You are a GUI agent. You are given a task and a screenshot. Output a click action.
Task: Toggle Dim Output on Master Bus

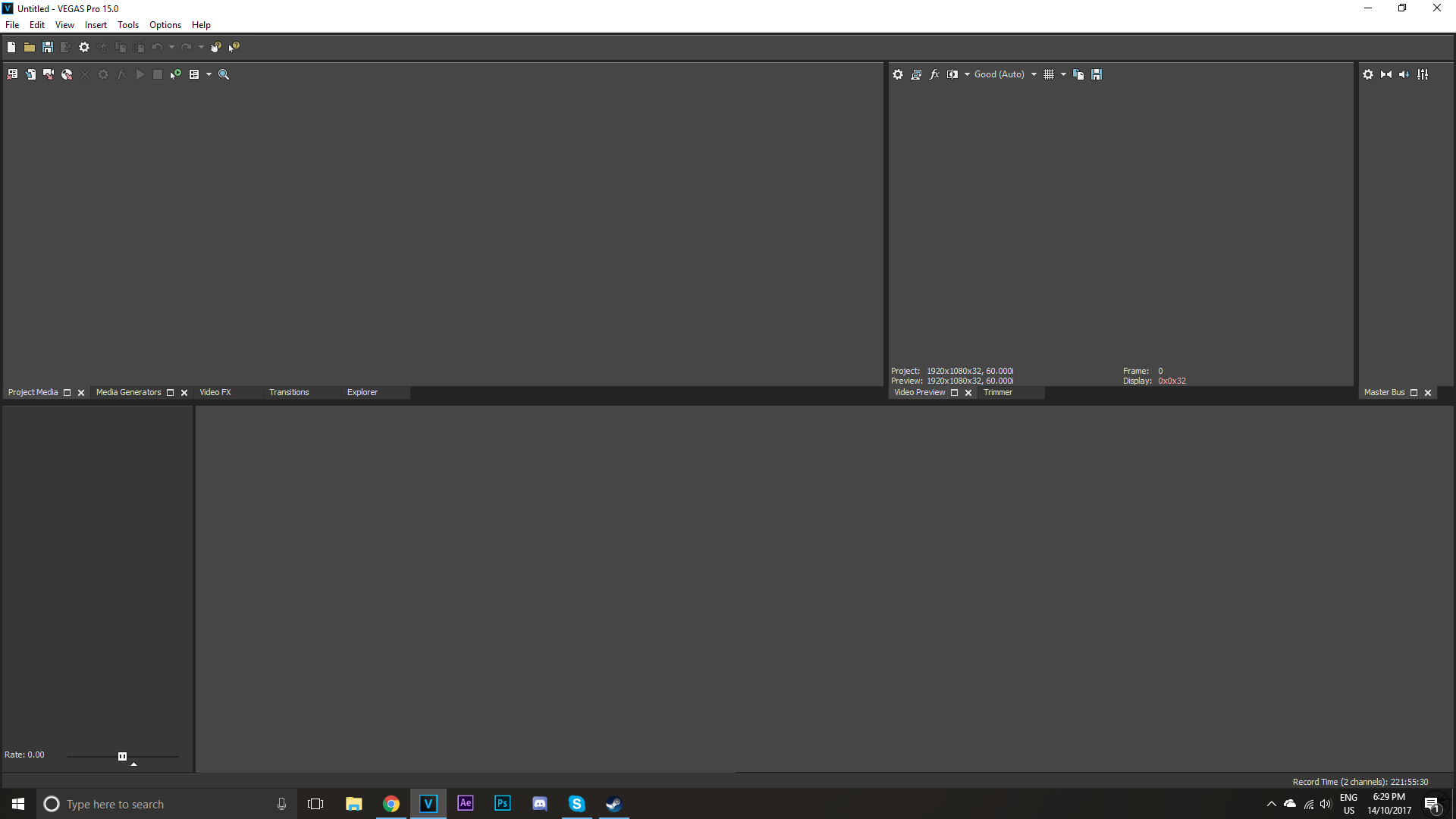(1404, 74)
